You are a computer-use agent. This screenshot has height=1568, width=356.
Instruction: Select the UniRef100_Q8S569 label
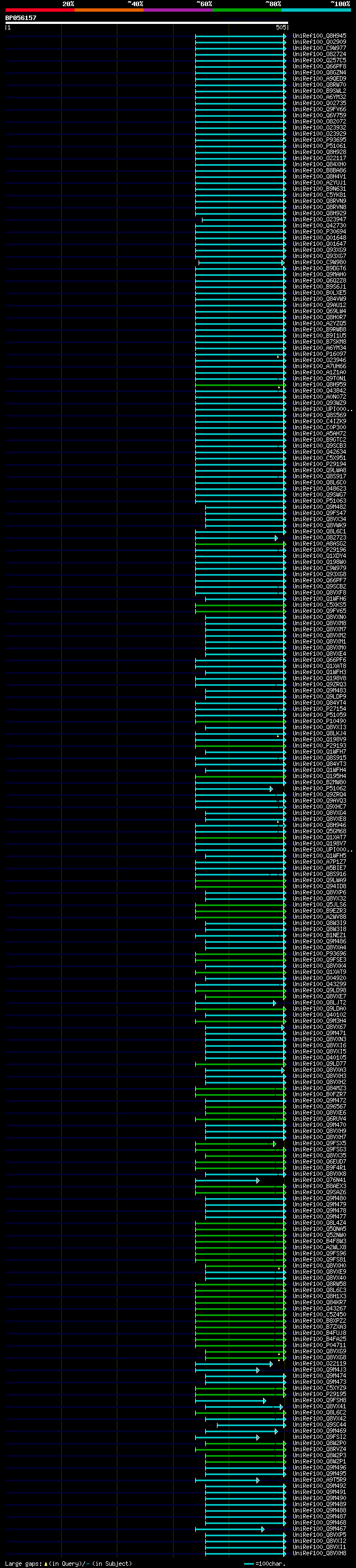click(x=319, y=415)
